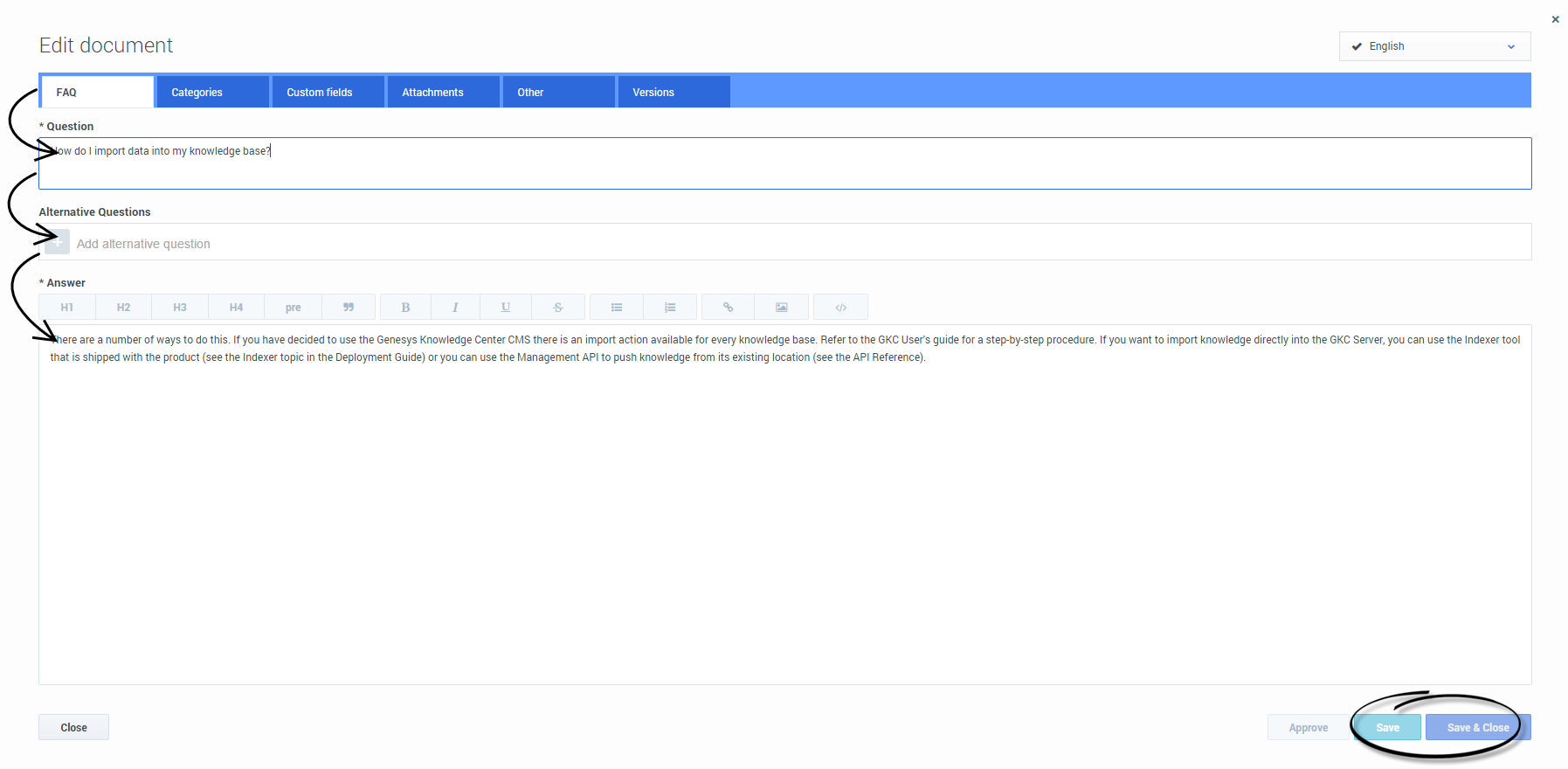This screenshot has width=1568, height=769.
Task: Apply strikethrough formatting
Action: point(558,308)
